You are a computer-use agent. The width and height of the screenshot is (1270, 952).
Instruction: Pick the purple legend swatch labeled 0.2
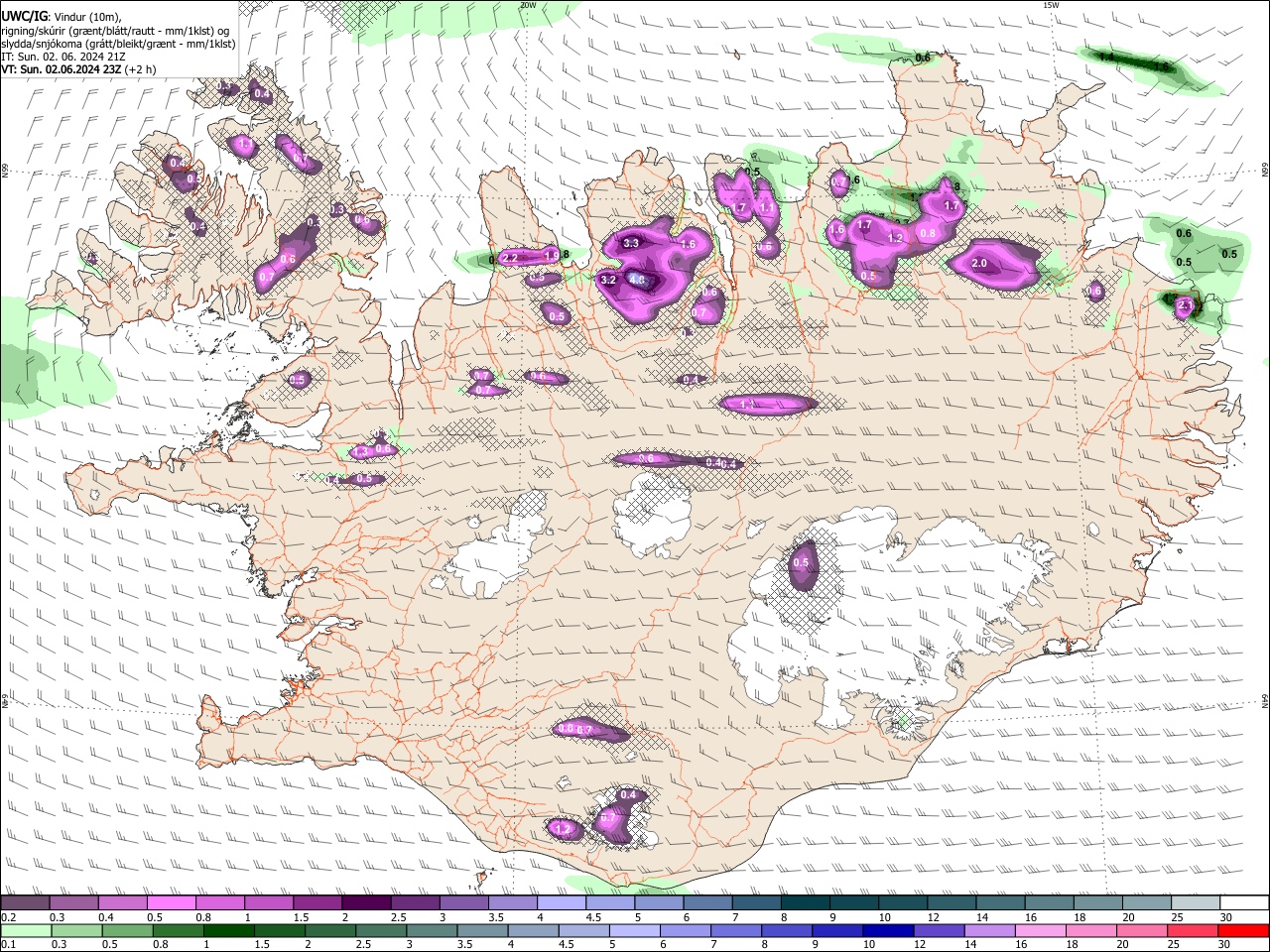click(25, 902)
